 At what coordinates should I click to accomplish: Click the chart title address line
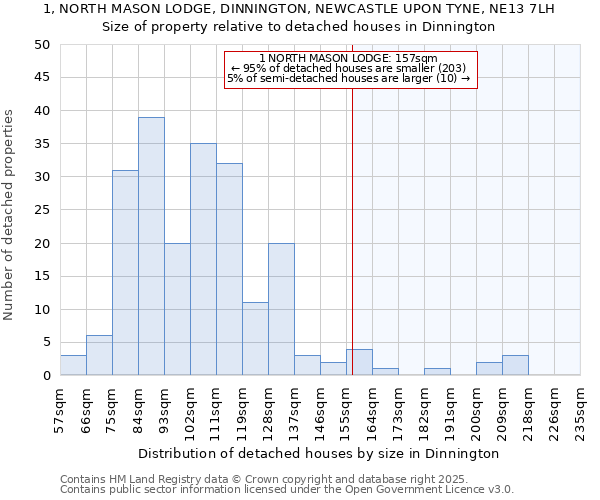pyautogui.click(x=299, y=9)
